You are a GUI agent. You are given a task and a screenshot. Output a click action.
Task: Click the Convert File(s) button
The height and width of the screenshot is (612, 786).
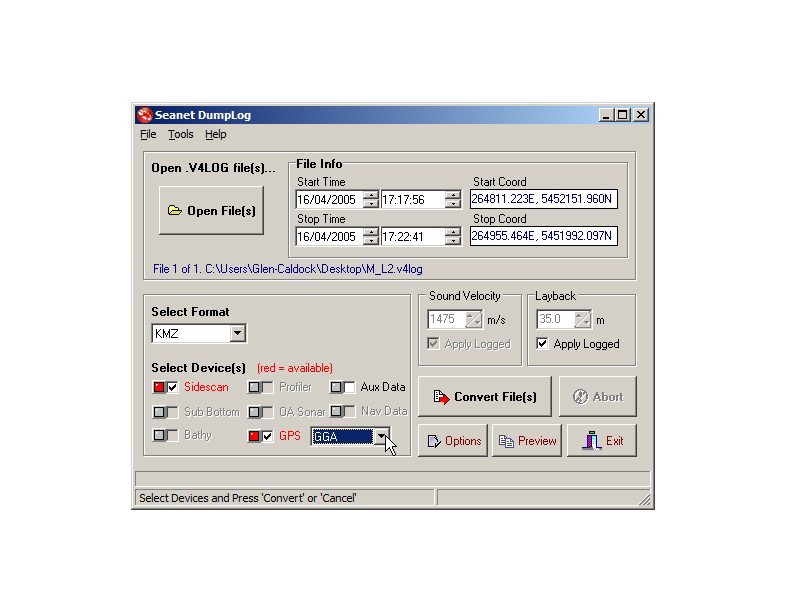[x=485, y=397]
